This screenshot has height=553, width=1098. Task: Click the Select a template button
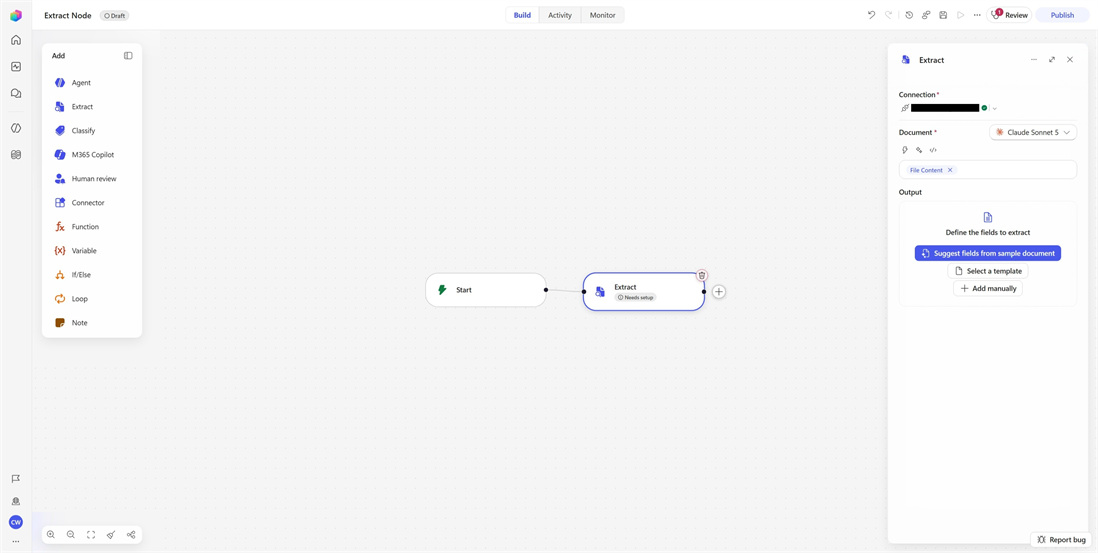988,271
